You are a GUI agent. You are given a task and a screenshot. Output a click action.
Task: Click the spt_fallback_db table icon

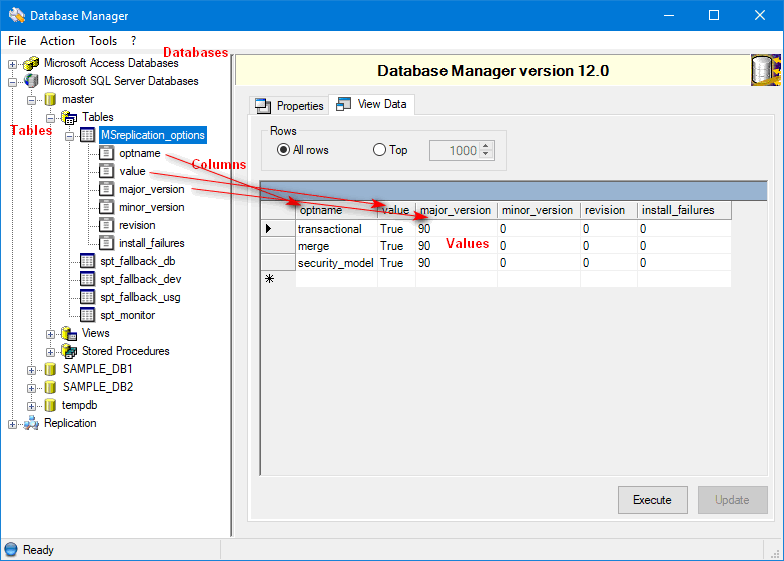tap(87, 261)
